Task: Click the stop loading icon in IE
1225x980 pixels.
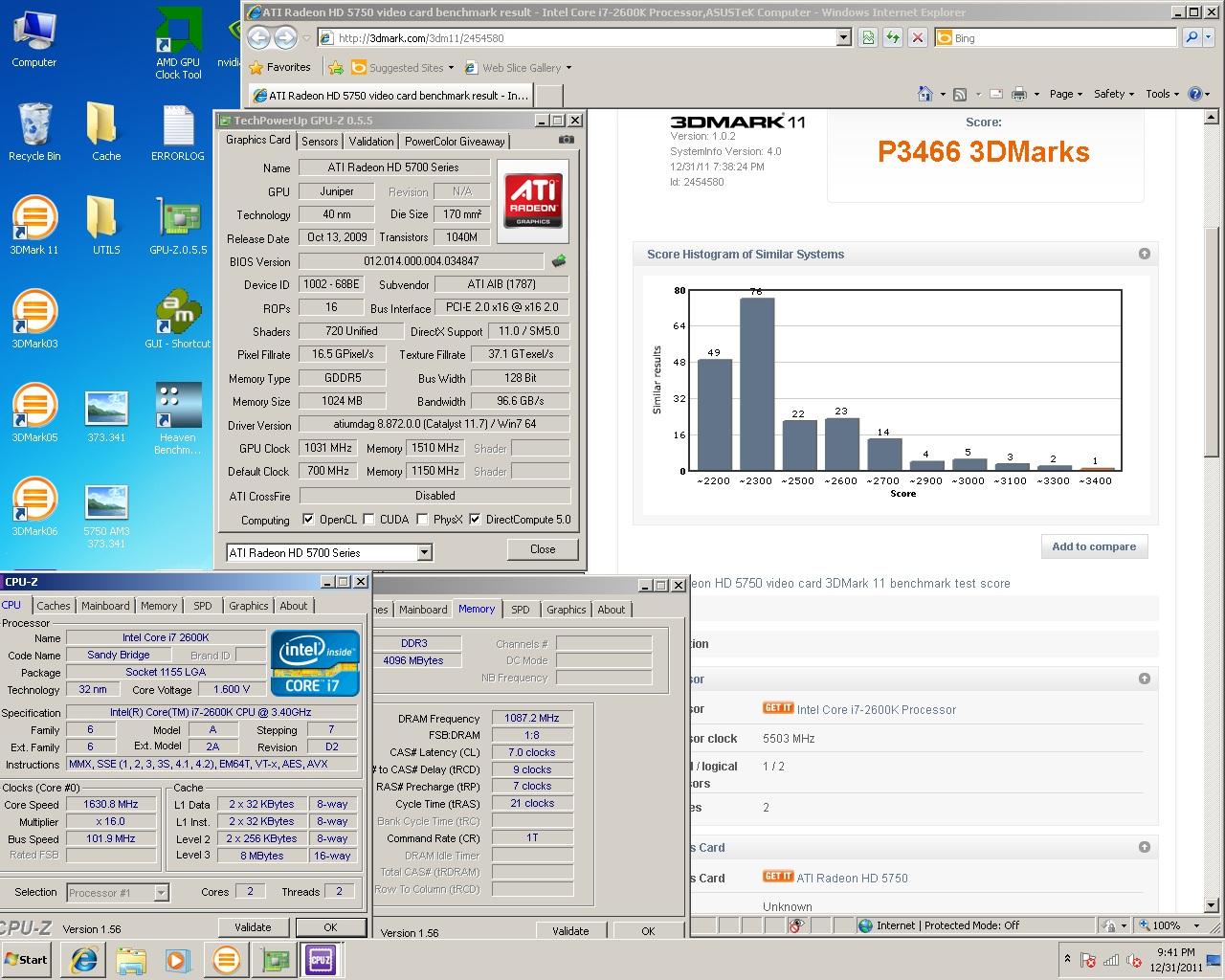Action: [x=918, y=37]
